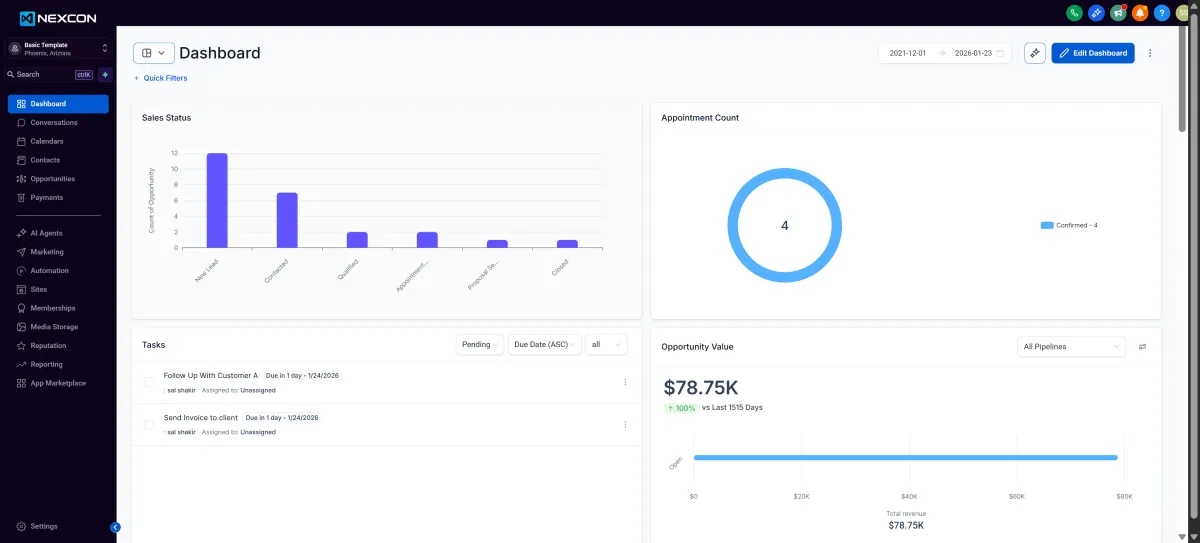Open Dashboard in the sidebar
Image resolution: width=1200 pixels, height=543 pixels.
(58, 104)
